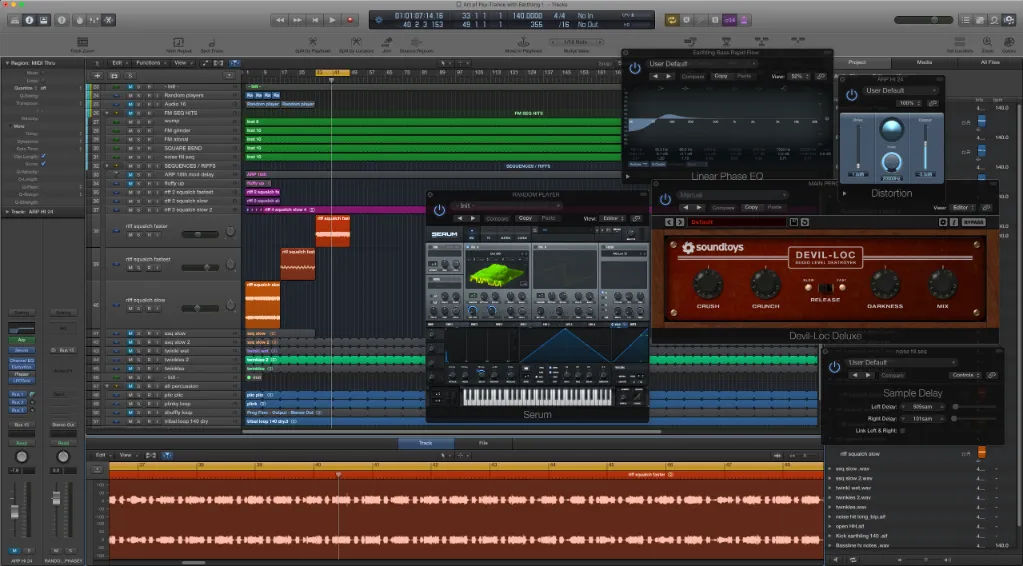The width and height of the screenshot is (1023, 566).
Task: Open the Note Pads button
Action: 980,20
